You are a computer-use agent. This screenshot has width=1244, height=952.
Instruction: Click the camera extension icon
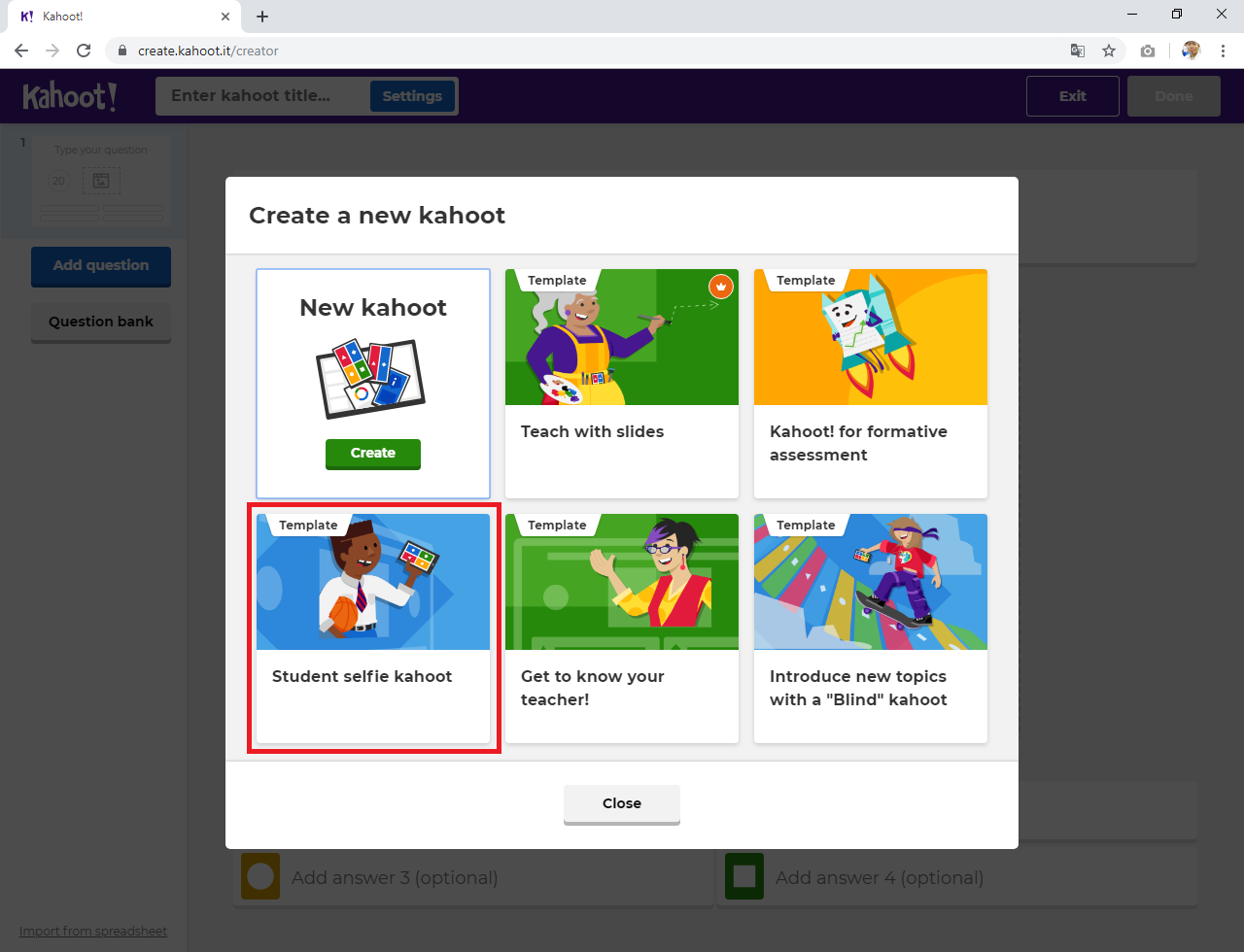(1148, 51)
